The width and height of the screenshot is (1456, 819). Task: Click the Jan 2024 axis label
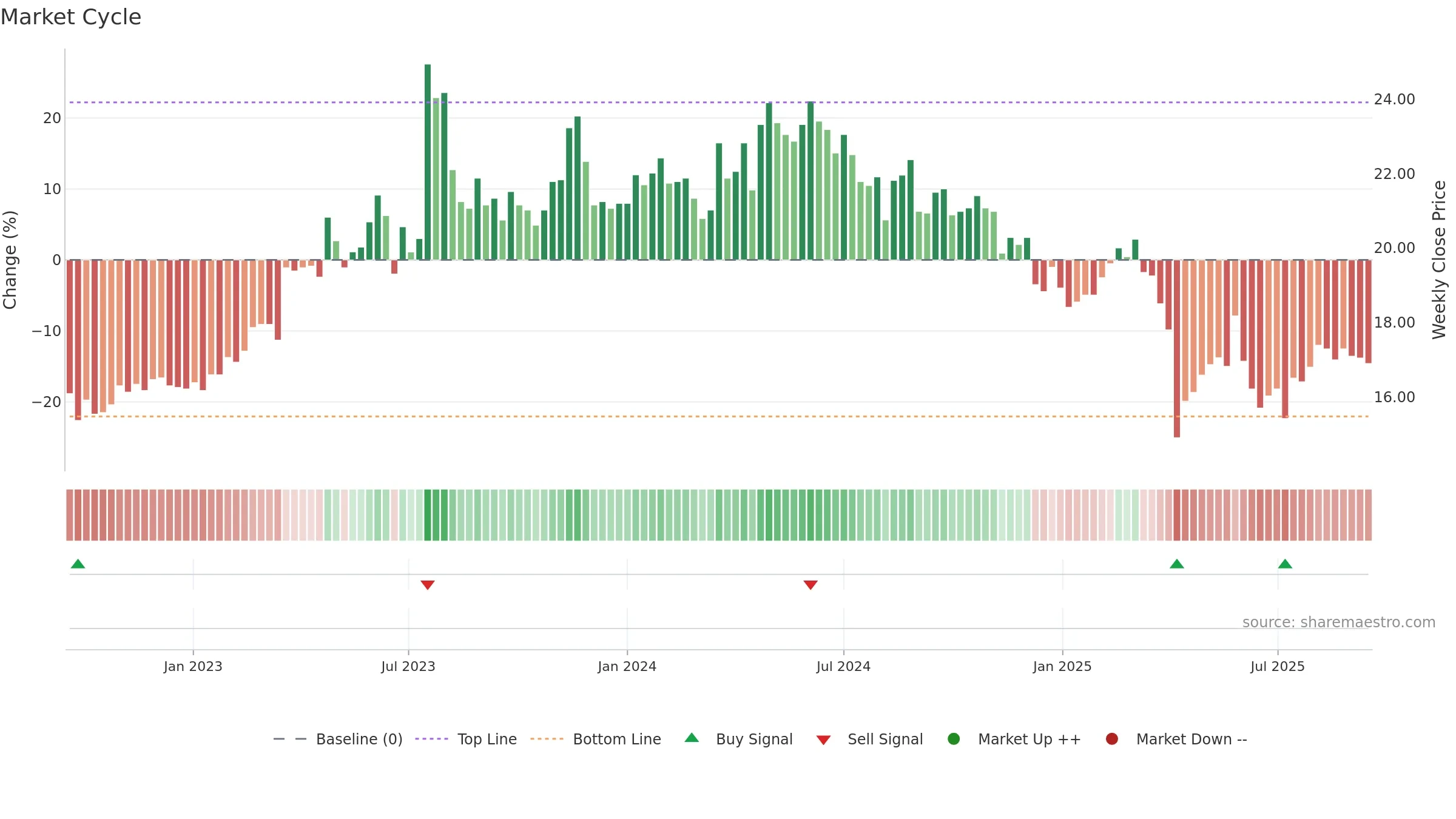tap(627, 666)
